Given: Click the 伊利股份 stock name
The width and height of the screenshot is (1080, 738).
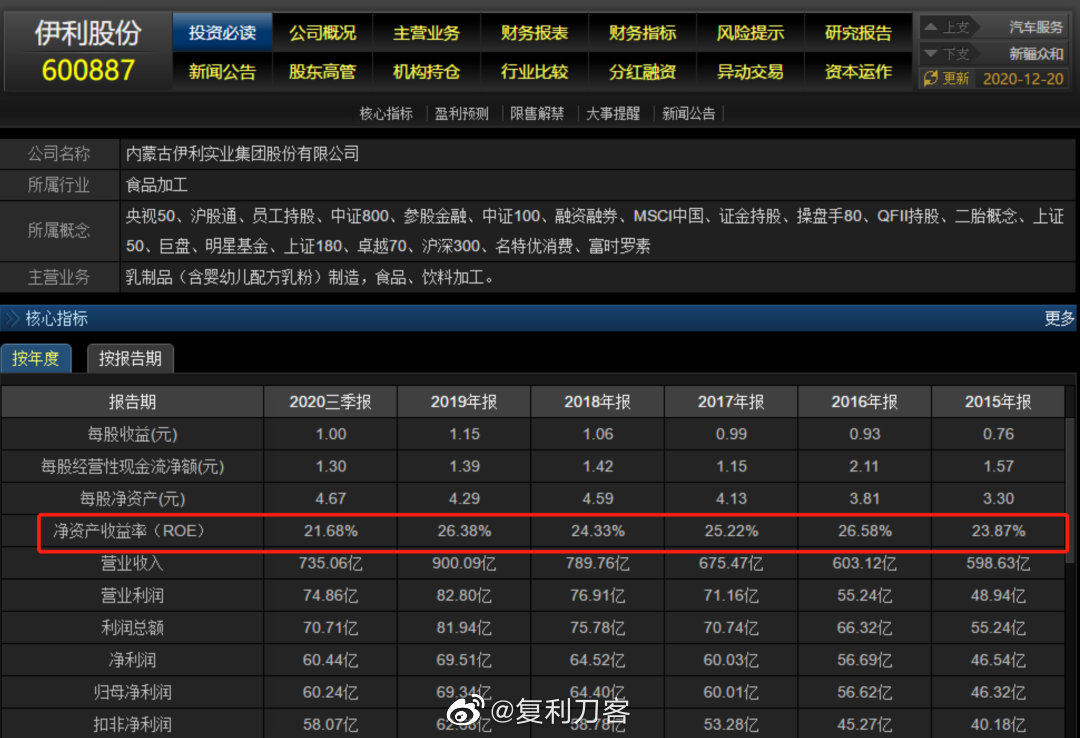Looking at the screenshot, I should click(x=88, y=32).
